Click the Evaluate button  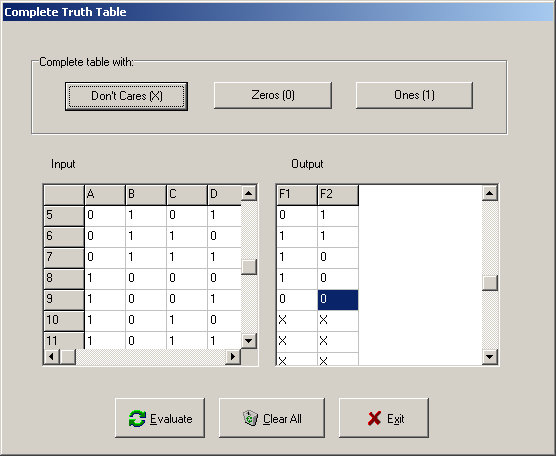point(160,418)
